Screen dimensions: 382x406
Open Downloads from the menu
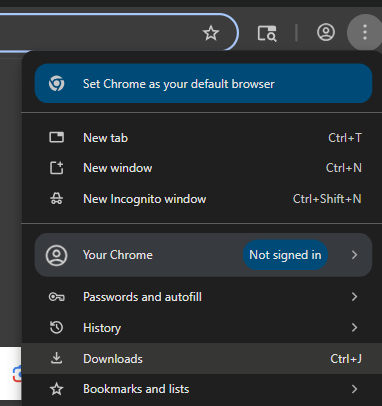coord(202,358)
